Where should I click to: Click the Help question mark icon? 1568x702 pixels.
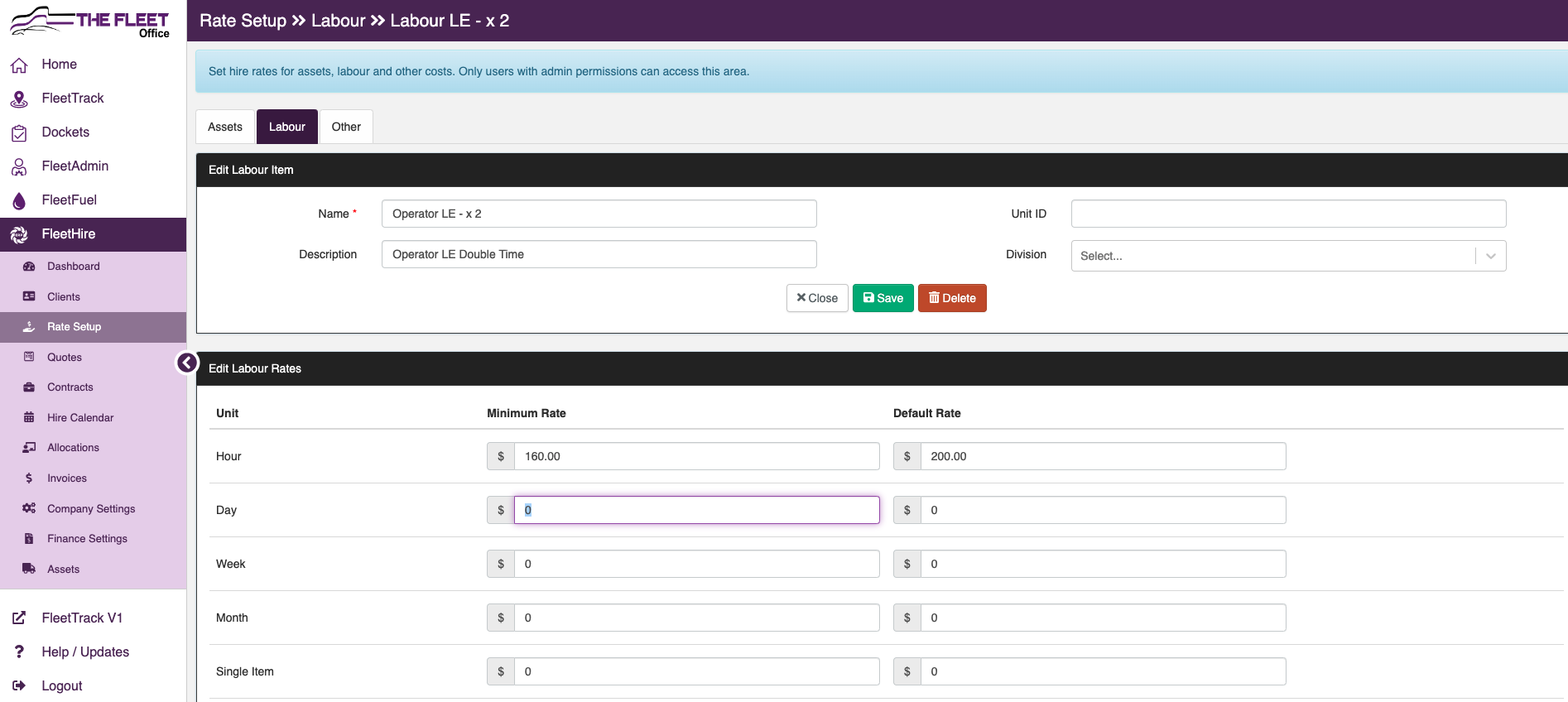[19, 652]
